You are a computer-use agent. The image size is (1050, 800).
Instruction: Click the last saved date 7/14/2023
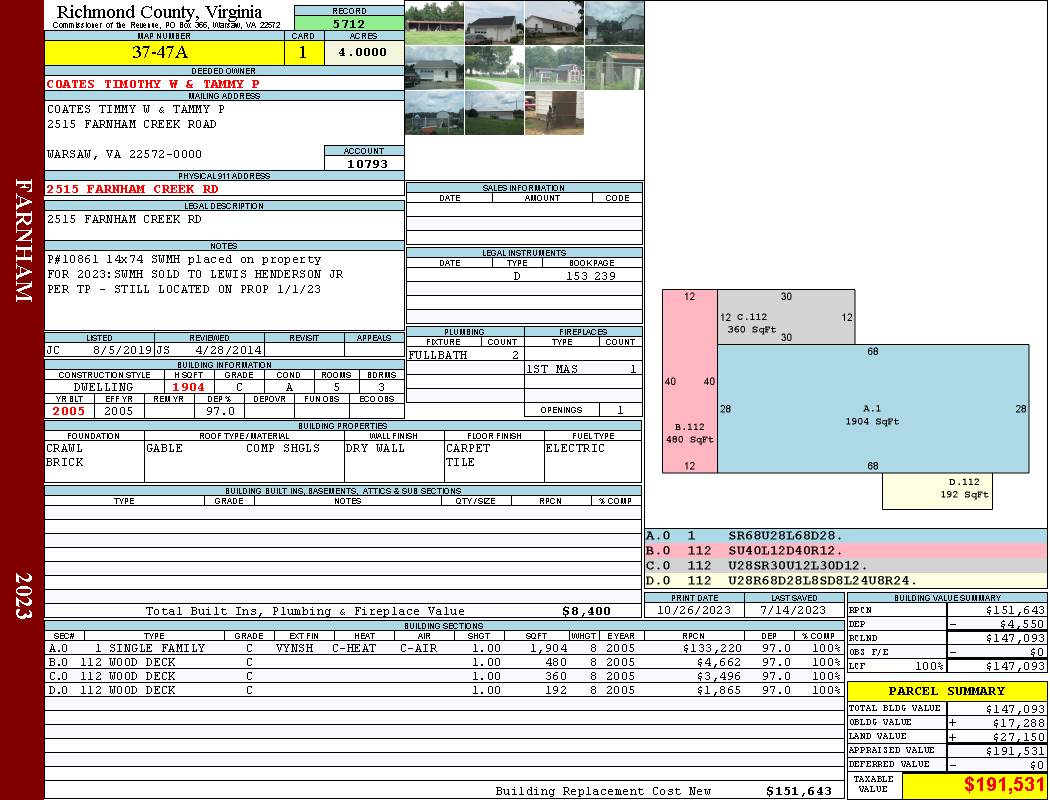(x=793, y=610)
